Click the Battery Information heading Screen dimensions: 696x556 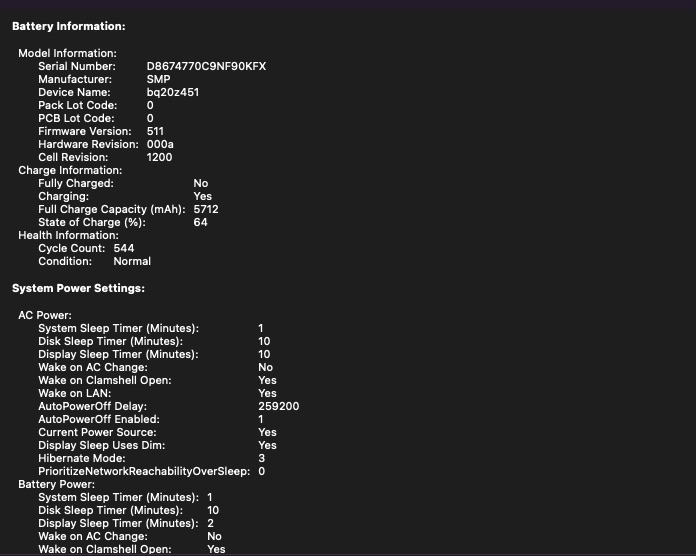(x=69, y=27)
